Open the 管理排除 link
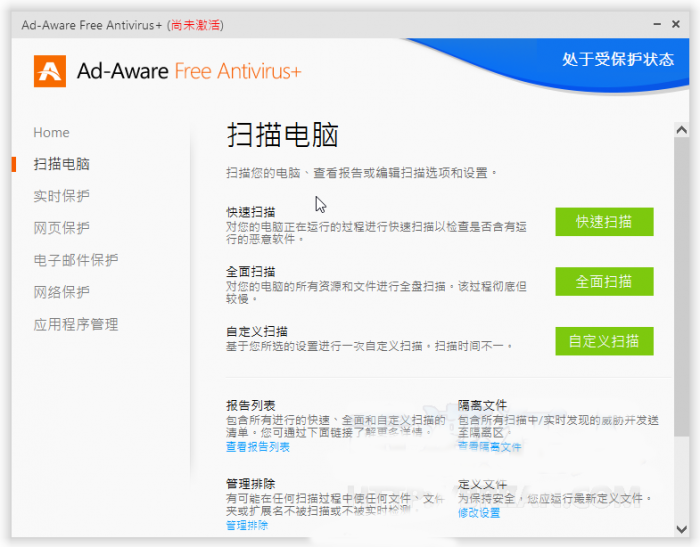Image resolution: width=700 pixels, height=547 pixels. 247,525
